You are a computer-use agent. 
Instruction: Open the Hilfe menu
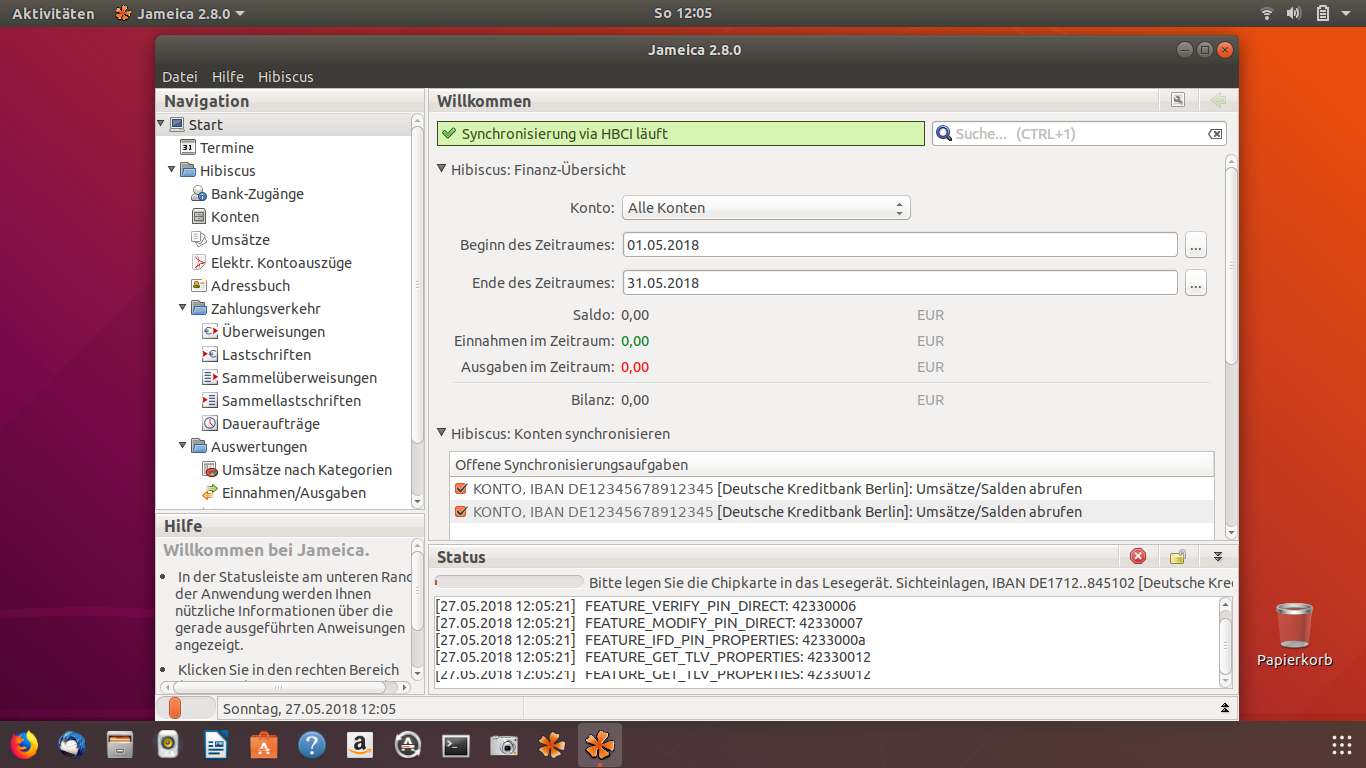(228, 77)
